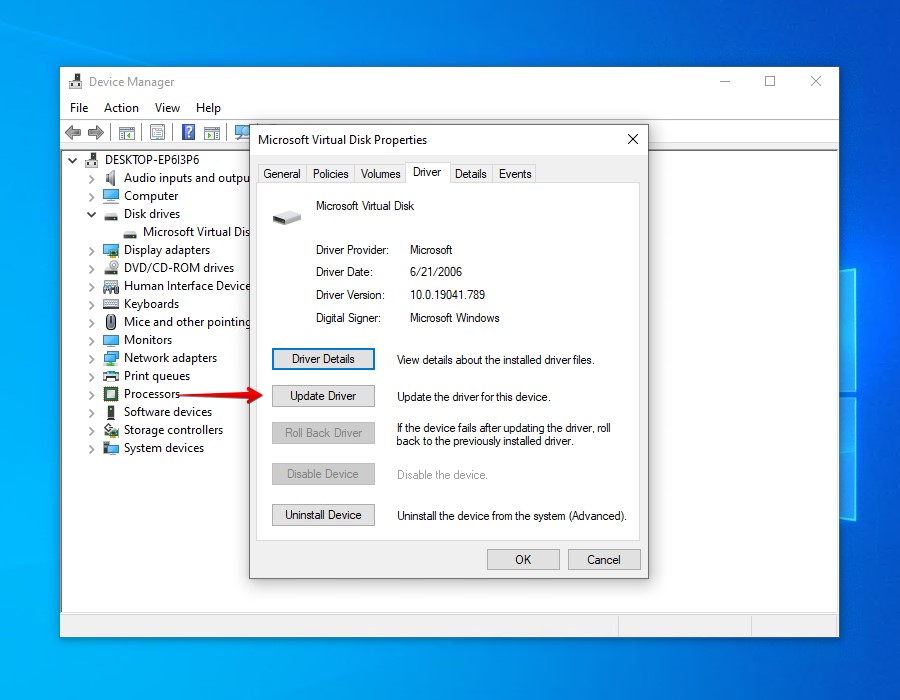Image resolution: width=900 pixels, height=700 pixels.
Task: Open the Action menu
Action: [x=121, y=108]
